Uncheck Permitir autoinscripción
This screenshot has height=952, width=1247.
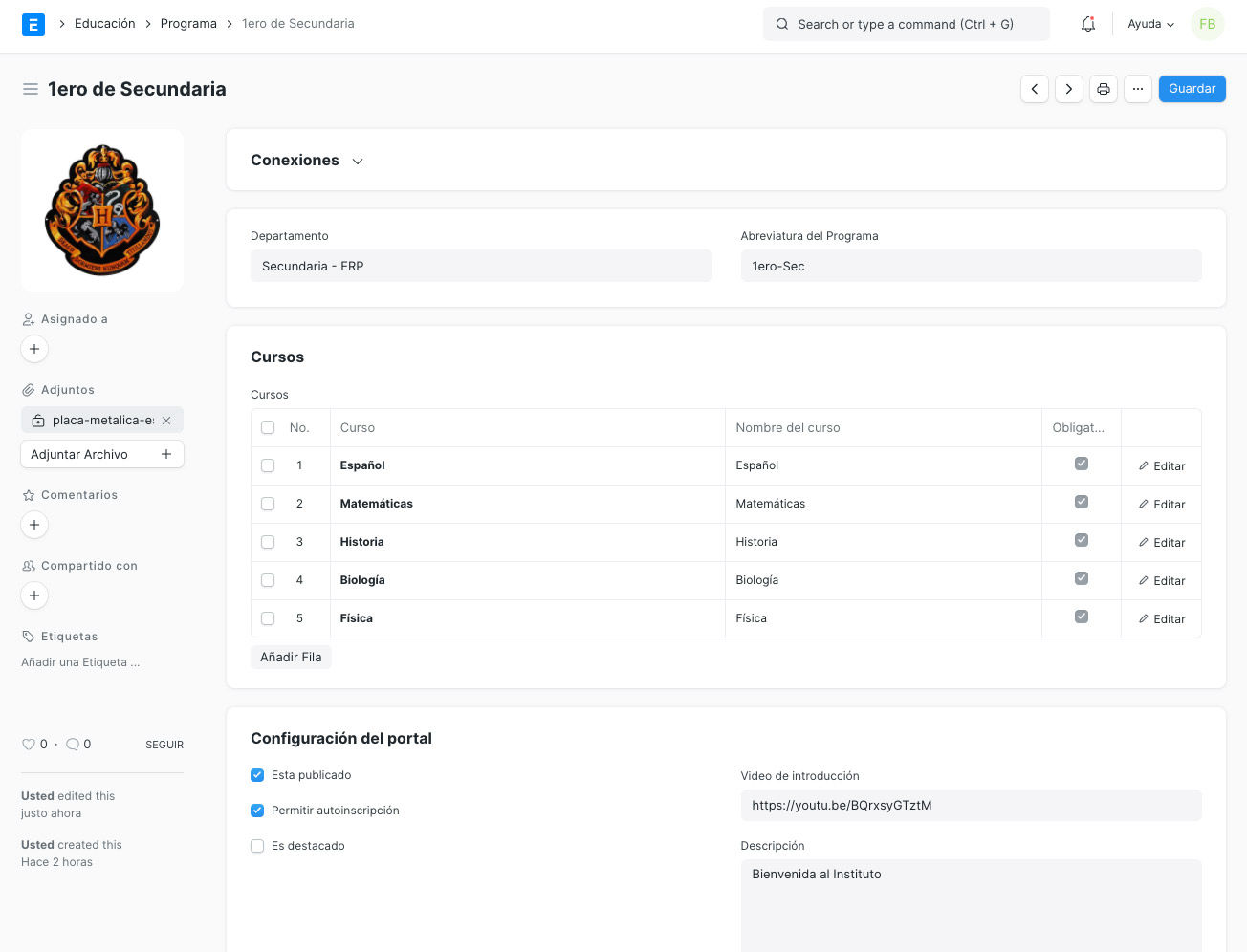pos(257,811)
